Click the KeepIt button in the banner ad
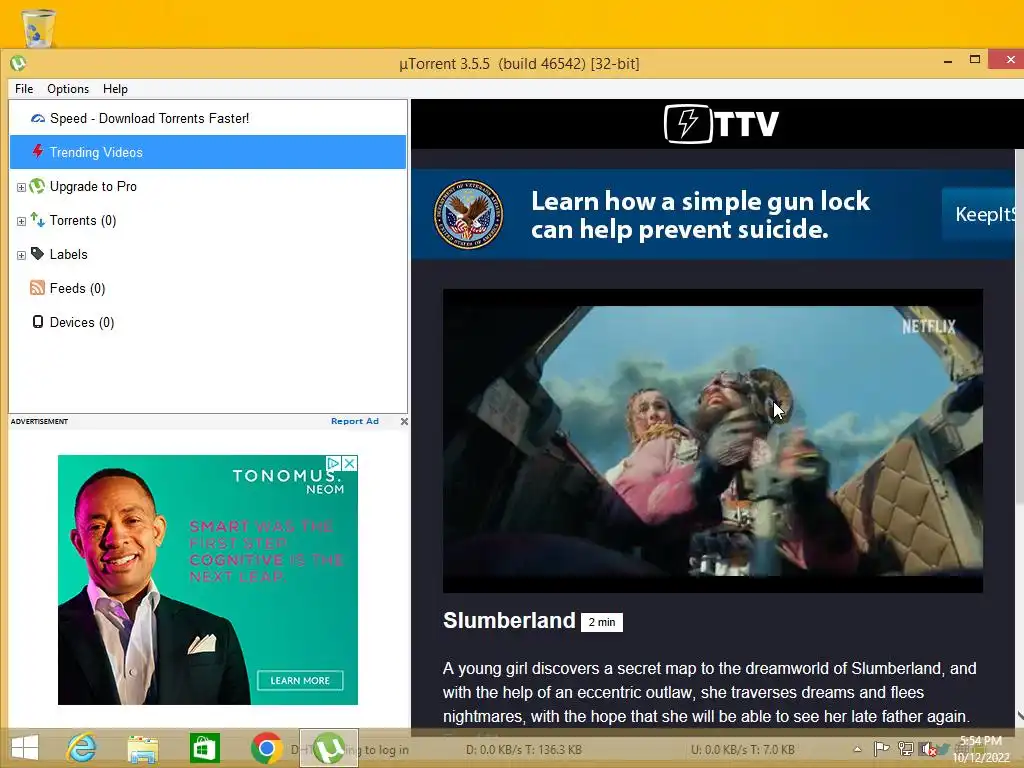Screen dimensions: 1024x768 [978, 214]
